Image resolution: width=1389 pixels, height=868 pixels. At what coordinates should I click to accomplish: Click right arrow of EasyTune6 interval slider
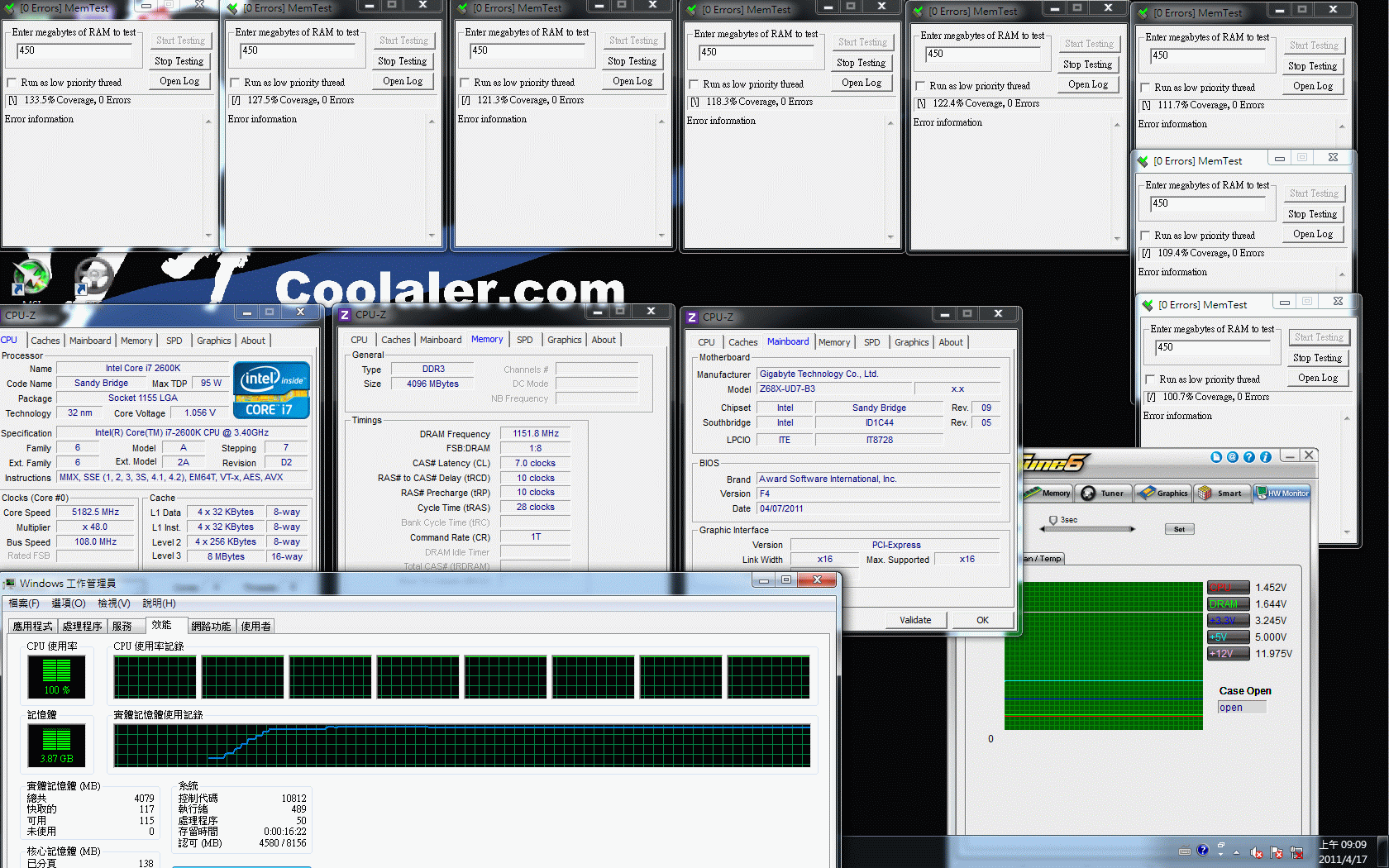pos(1132,529)
